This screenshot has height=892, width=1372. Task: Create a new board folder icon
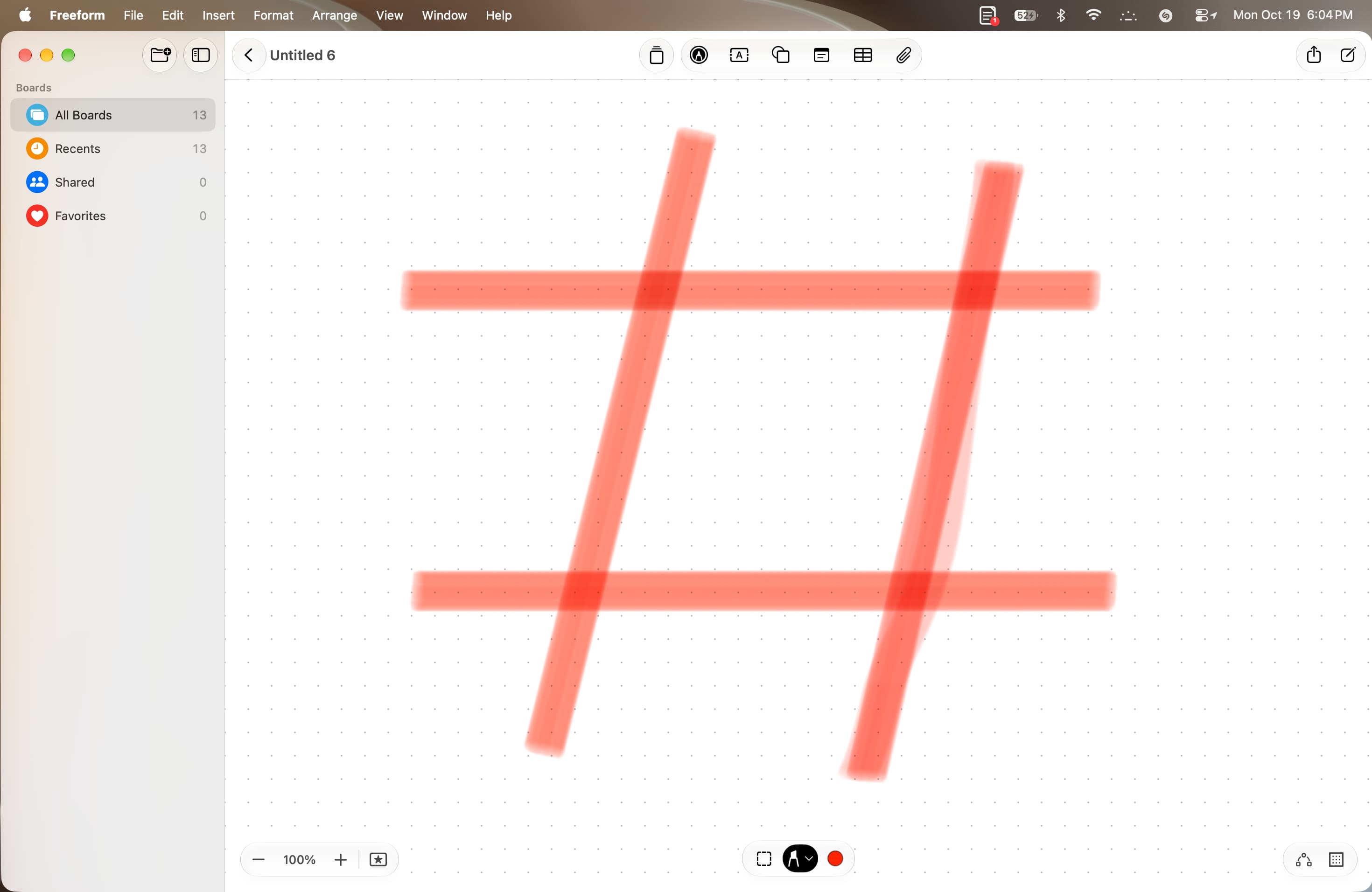[160, 56]
